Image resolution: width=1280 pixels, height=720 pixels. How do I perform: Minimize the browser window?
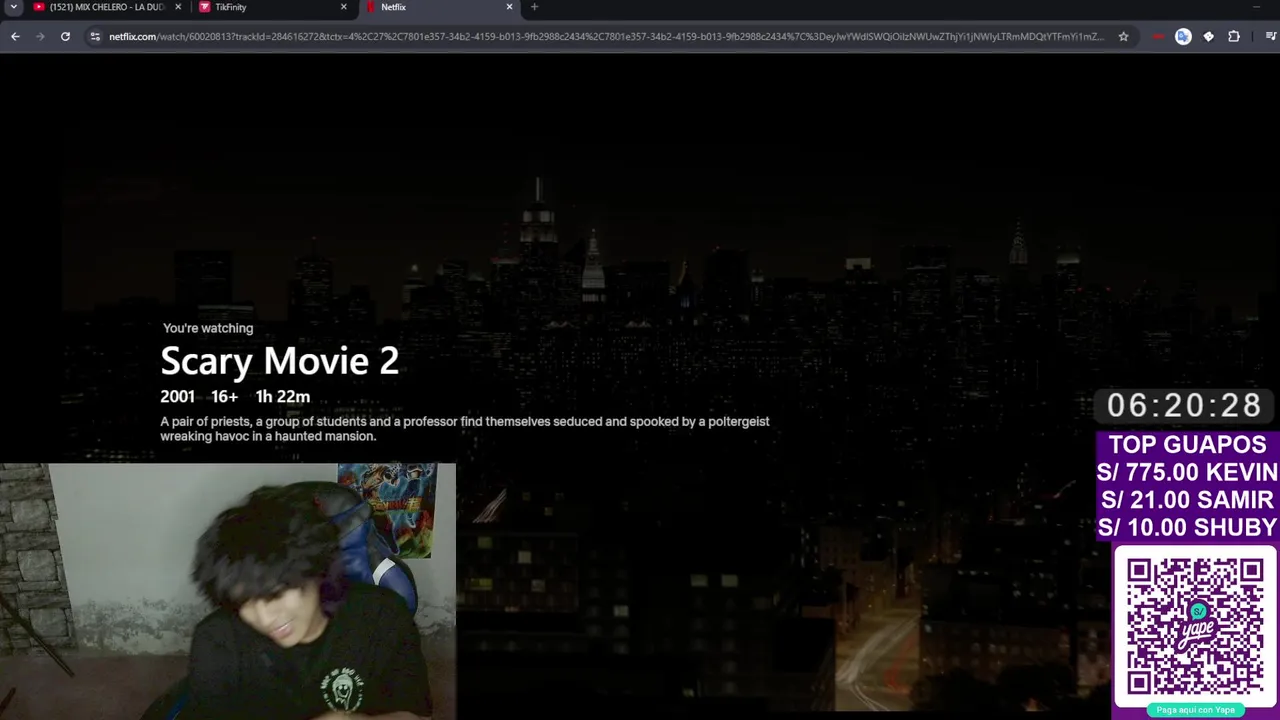[1257, 7]
